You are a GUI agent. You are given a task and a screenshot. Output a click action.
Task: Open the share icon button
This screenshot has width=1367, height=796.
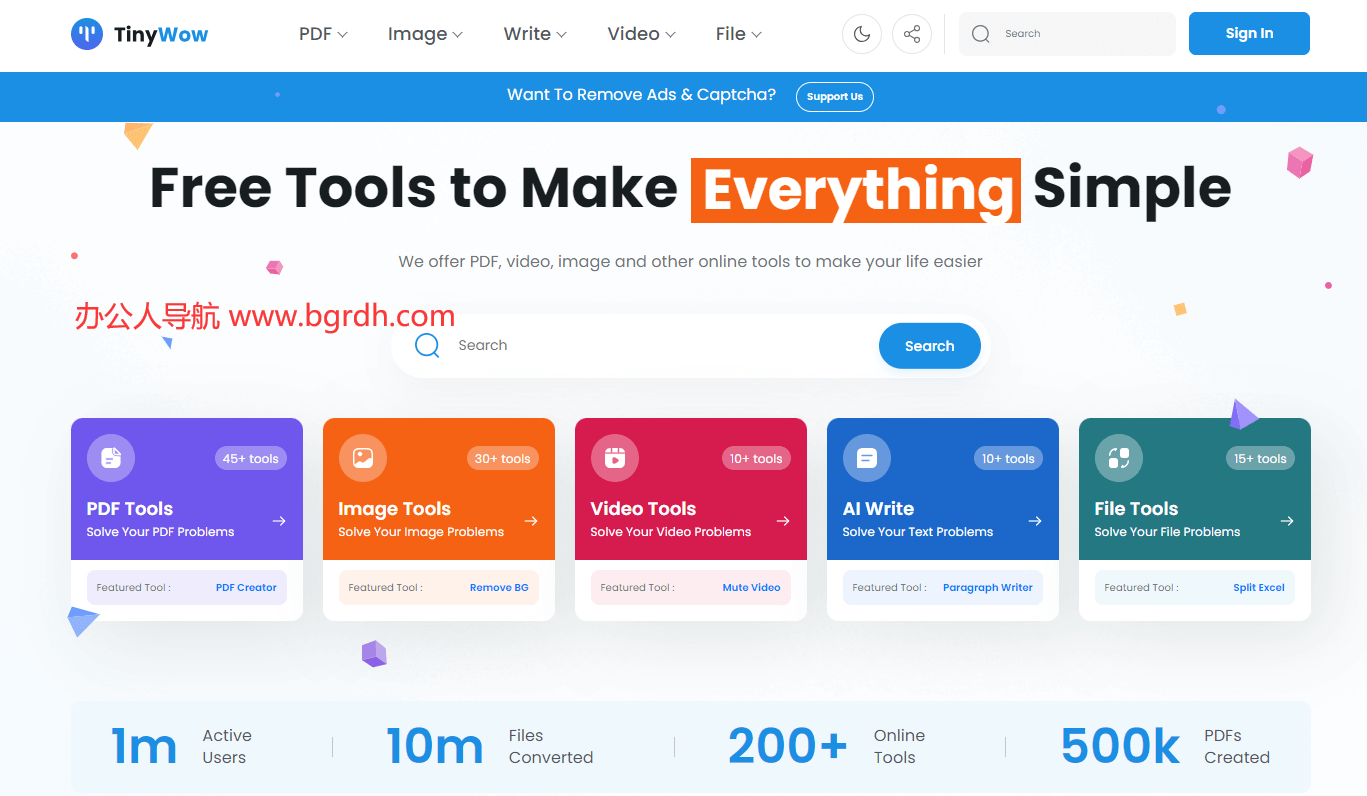coord(912,34)
